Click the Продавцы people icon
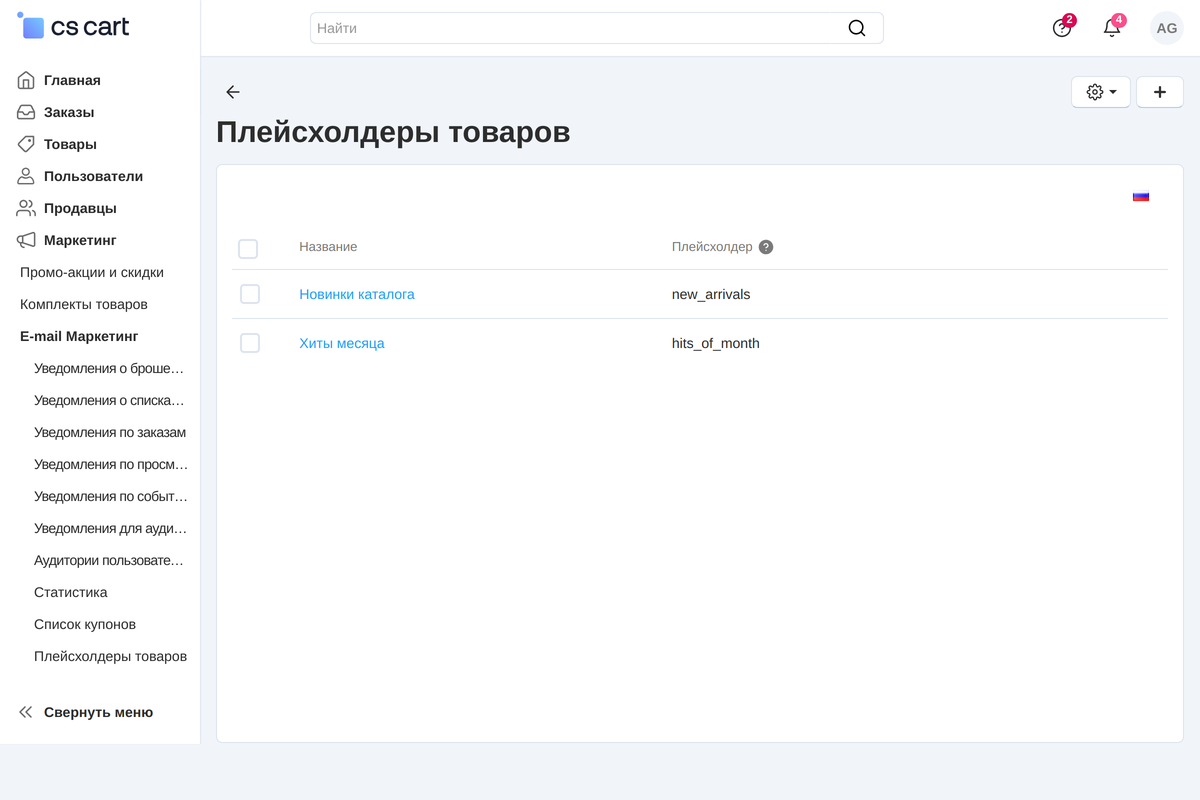Viewport: 1200px width, 800px height. pyautogui.click(x=26, y=208)
